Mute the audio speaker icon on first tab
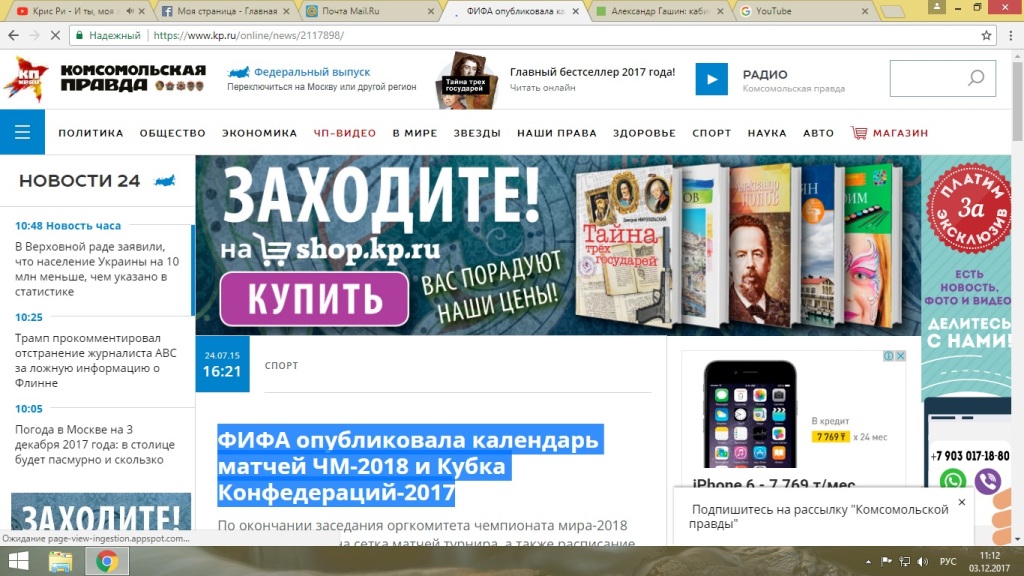1024x576 pixels. point(129,11)
